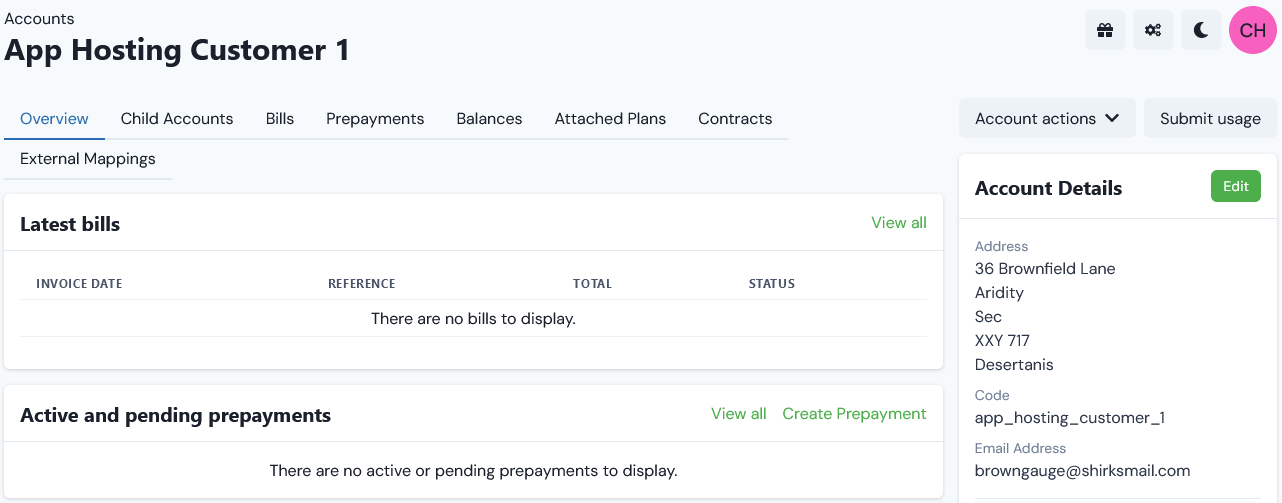Toggle dark mode moon icon
Image resolution: width=1282 pixels, height=503 pixels.
pos(1201,30)
